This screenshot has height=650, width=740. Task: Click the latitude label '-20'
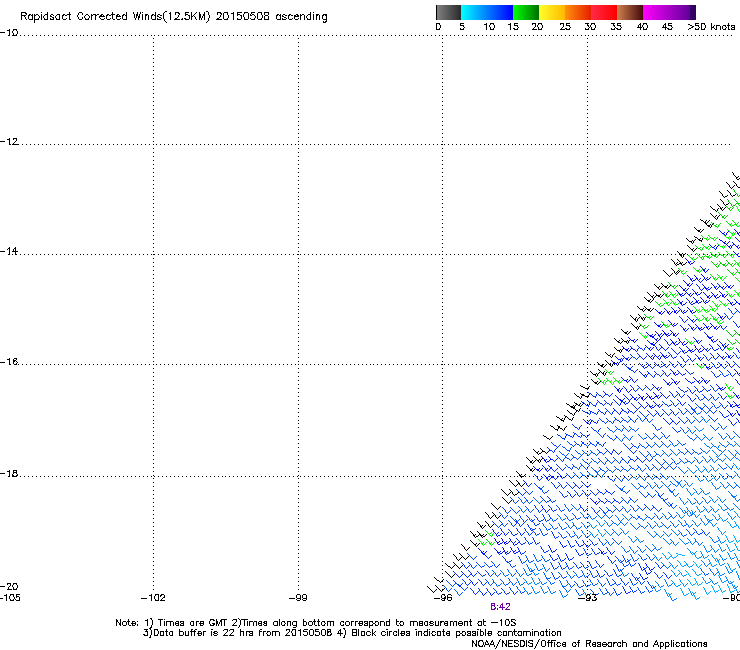pos(9,586)
